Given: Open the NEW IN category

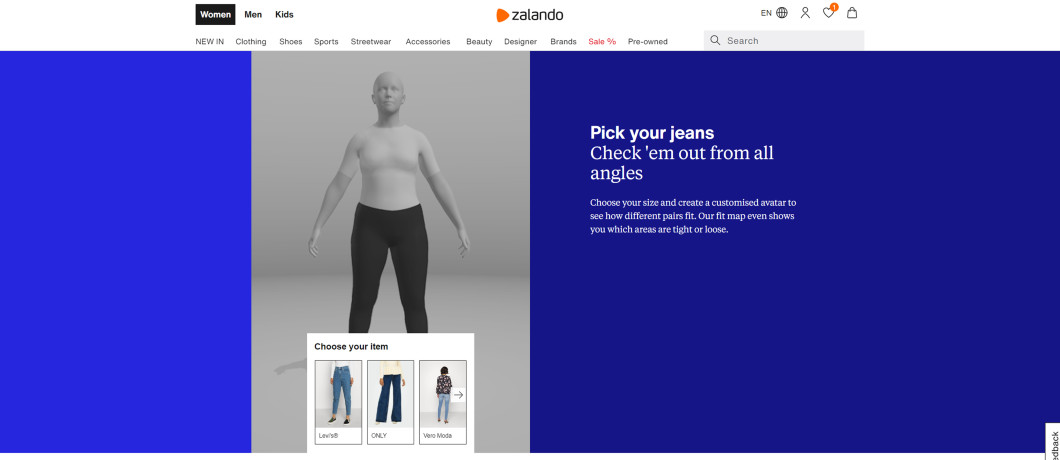Looking at the screenshot, I should 210,41.
